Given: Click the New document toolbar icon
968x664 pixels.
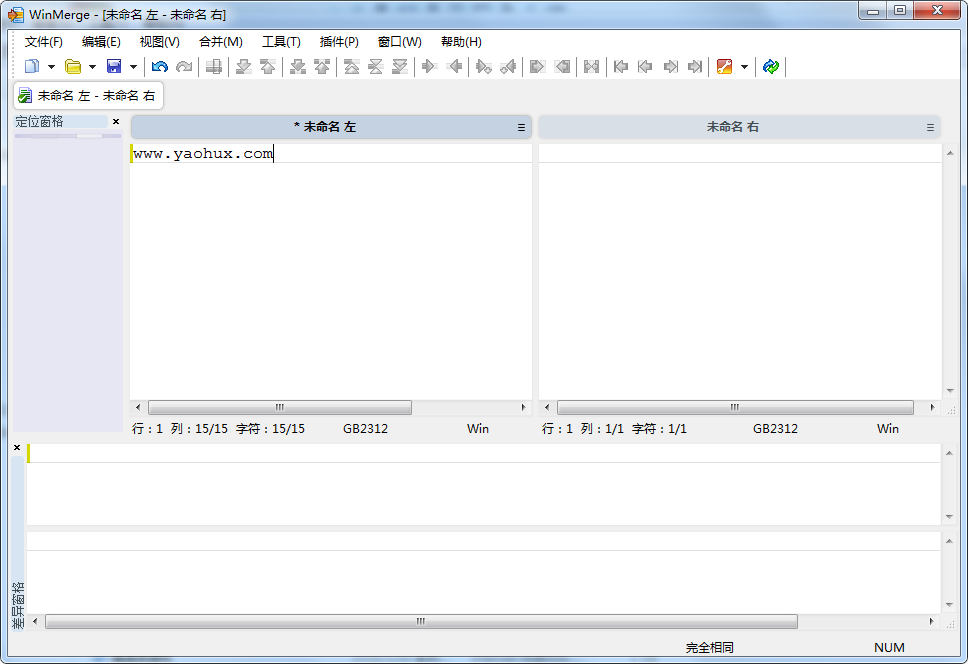Looking at the screenshot, I should [x=32, y=67].
